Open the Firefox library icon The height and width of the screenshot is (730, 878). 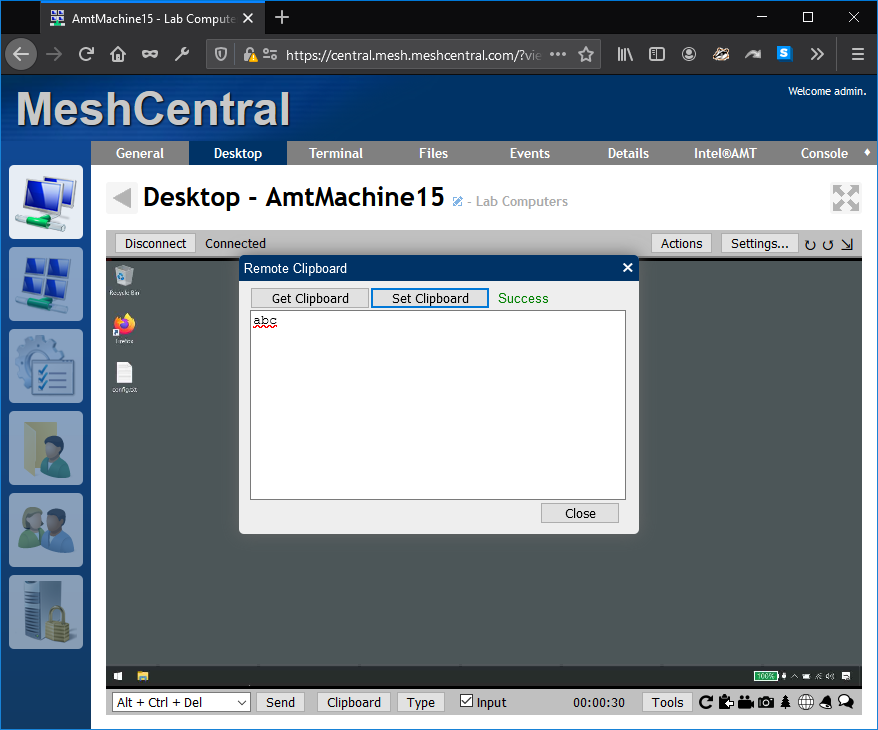pos(625,54)
